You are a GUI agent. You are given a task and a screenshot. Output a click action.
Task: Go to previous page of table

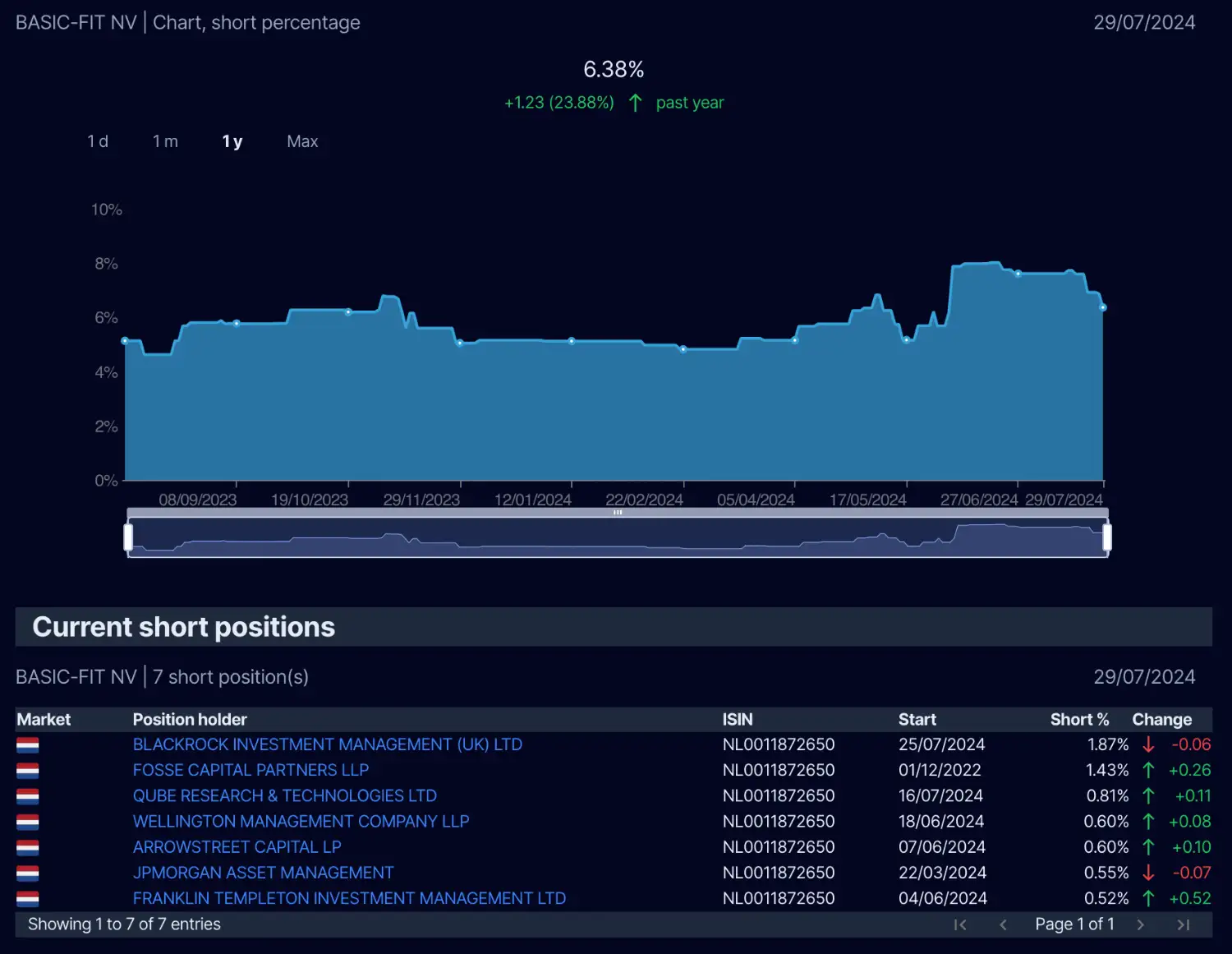click(x=1003, y=924)
